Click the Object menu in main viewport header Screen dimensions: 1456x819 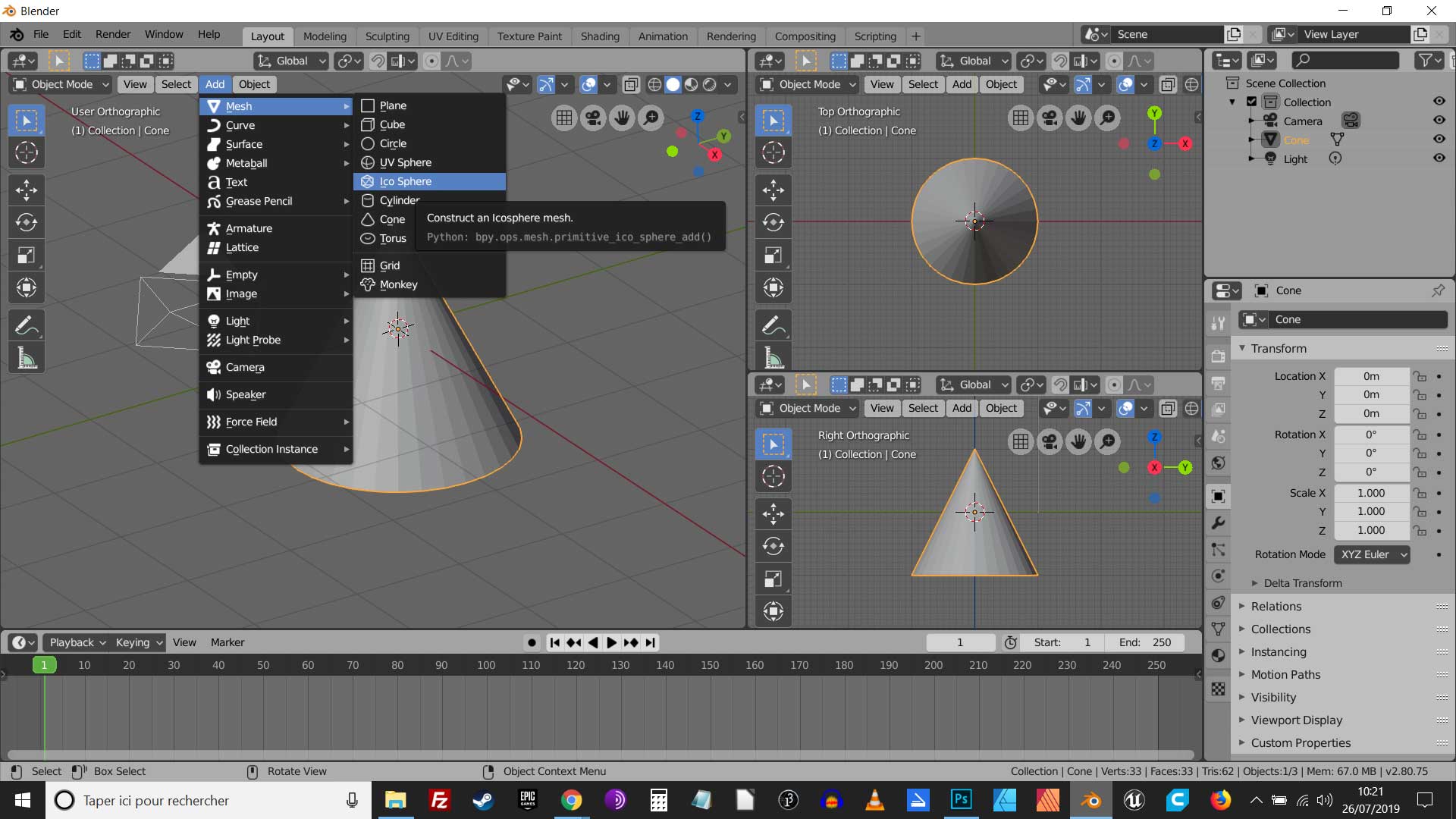(254, 84)
